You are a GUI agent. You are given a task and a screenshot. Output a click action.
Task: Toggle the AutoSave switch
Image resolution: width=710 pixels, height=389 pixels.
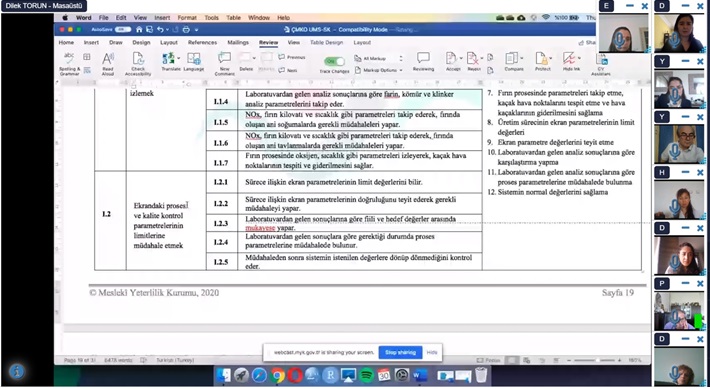pos(123,29)
